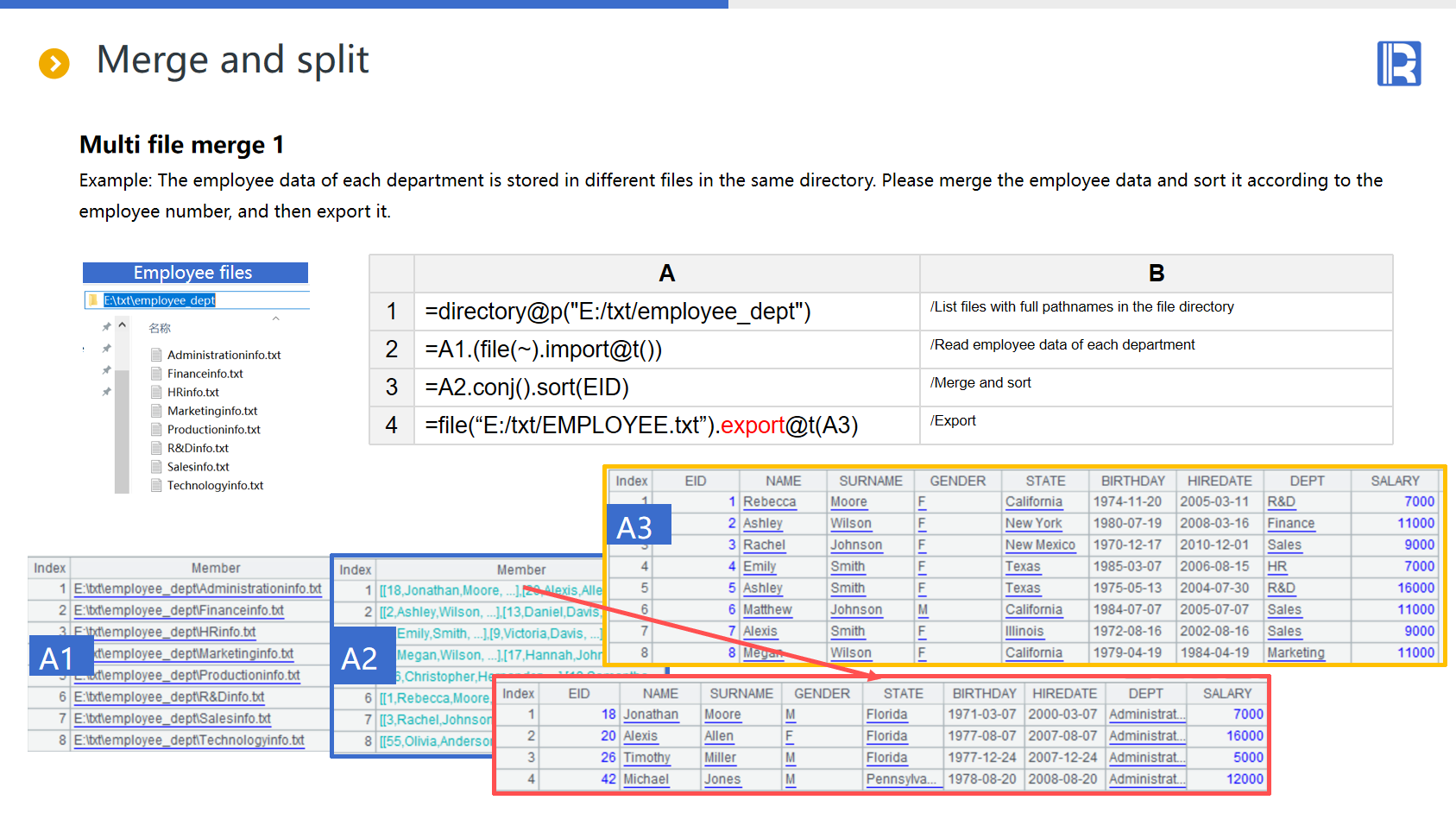Click the E:\txt\employee_dept address field

click(160, 300)
